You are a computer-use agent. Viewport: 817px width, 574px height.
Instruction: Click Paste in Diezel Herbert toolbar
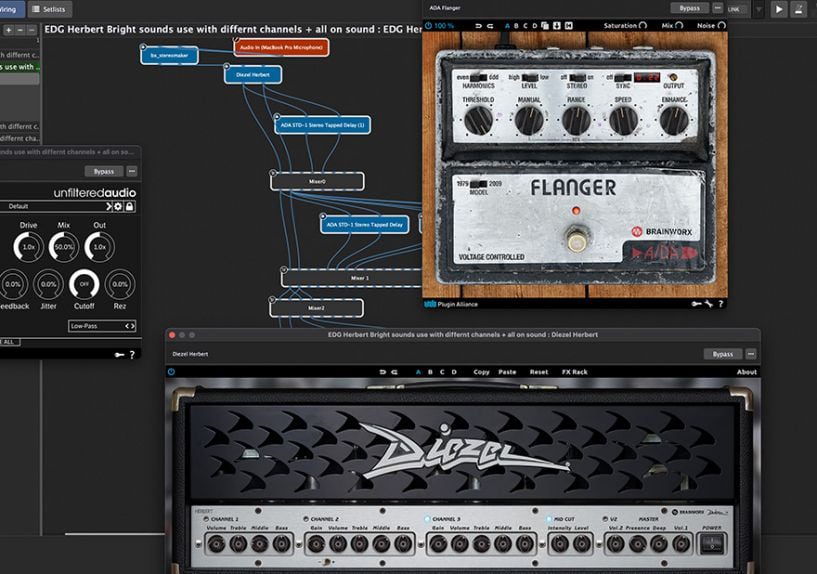(x=507, y=372)
